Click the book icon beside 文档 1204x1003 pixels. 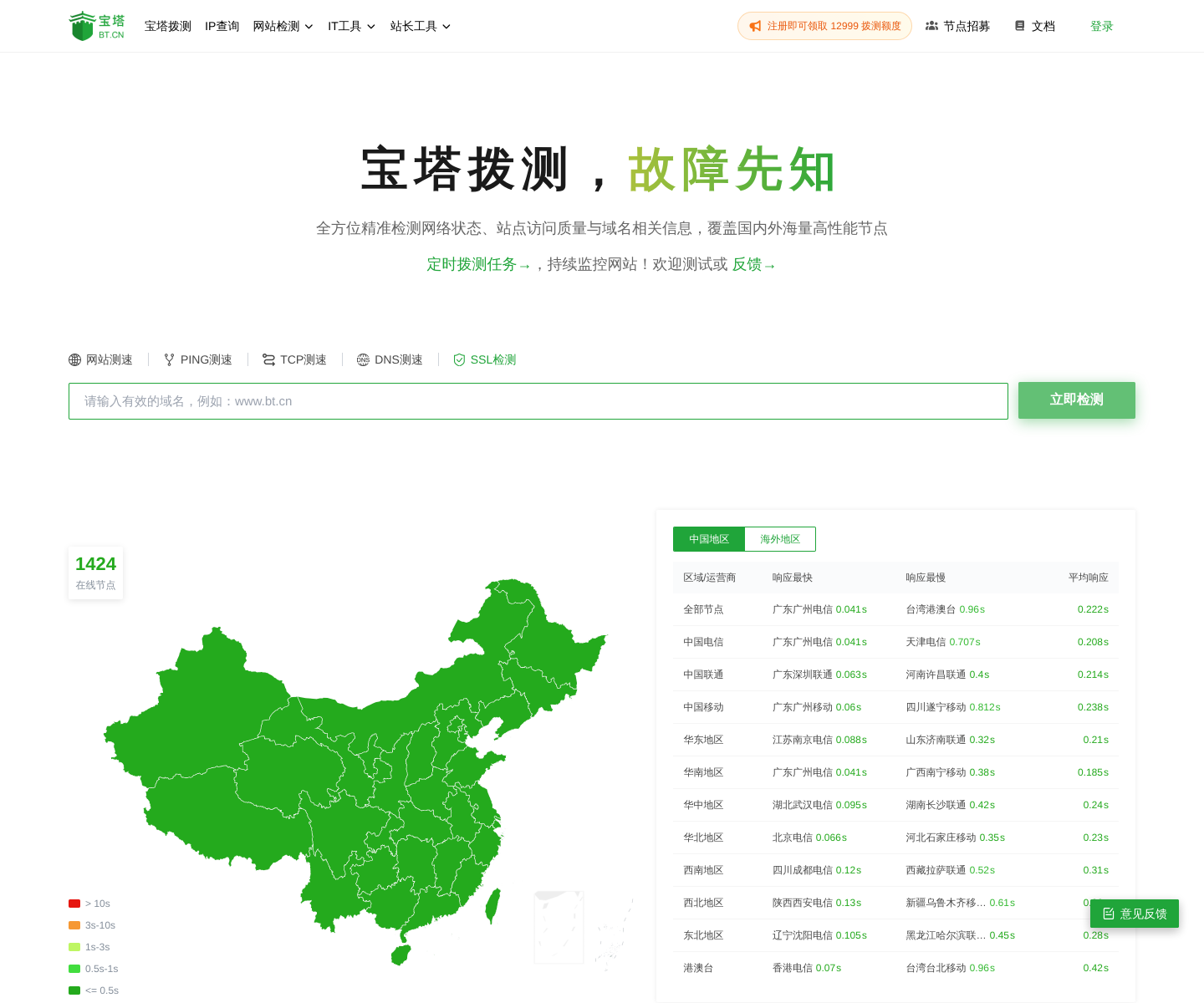[1020, 26]
